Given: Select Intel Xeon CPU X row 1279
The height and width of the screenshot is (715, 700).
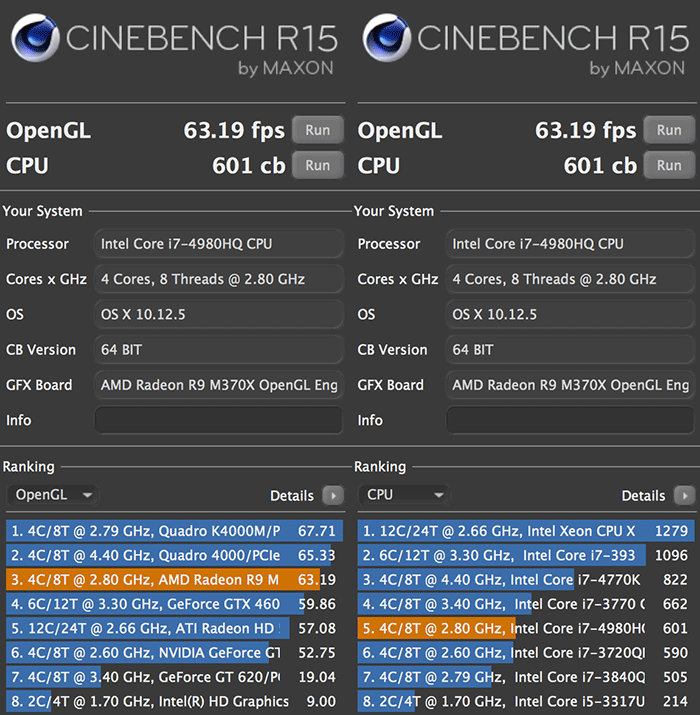Looking at the screenshot, I should pyautogui.click(x=526, y=531).
